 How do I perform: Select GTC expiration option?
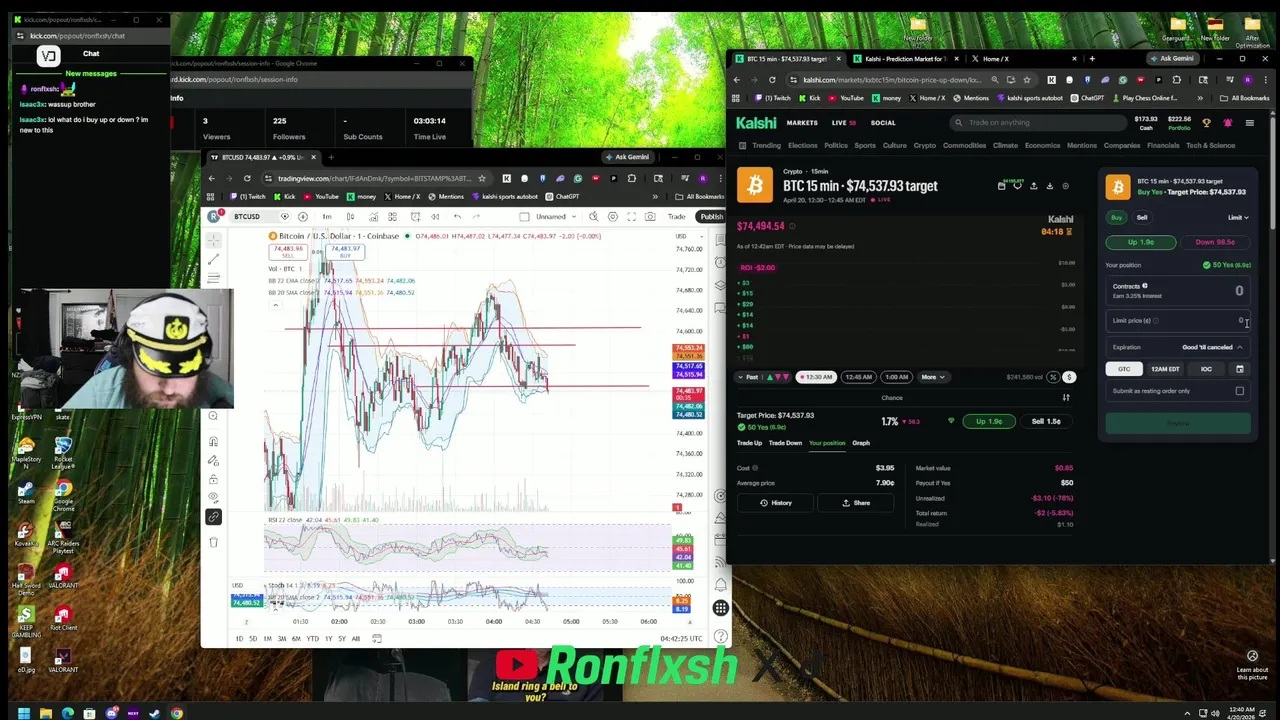tap(1124, 369)
